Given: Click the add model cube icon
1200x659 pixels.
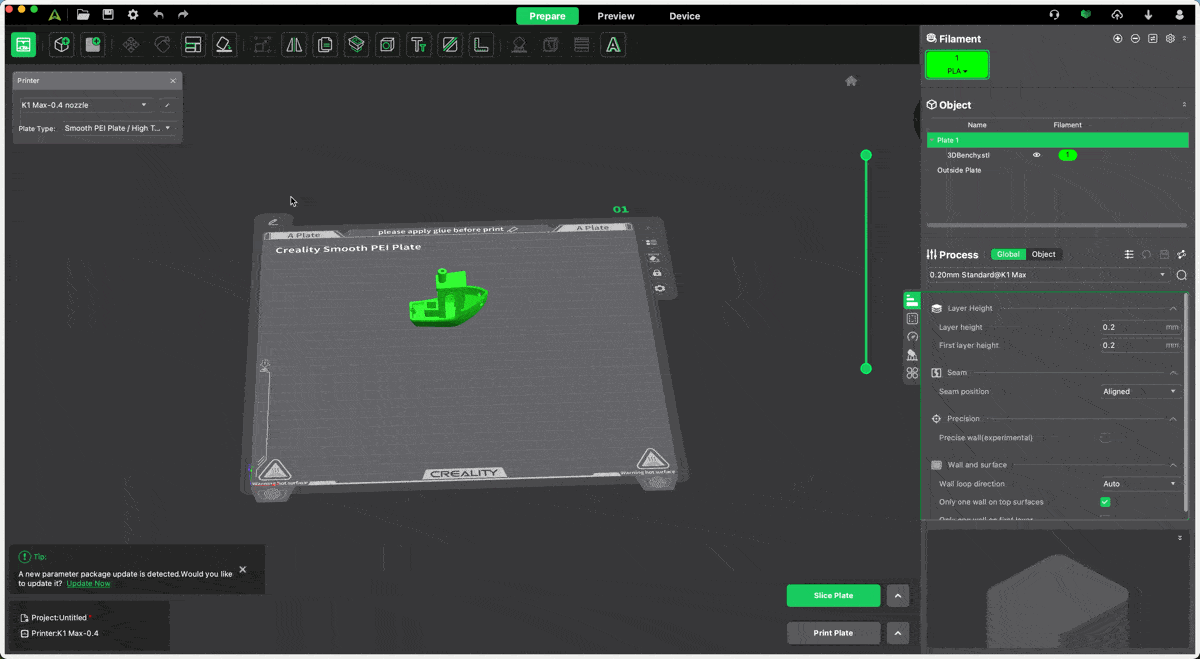Looking at the screenshot, I should click(x=62, y=45).
